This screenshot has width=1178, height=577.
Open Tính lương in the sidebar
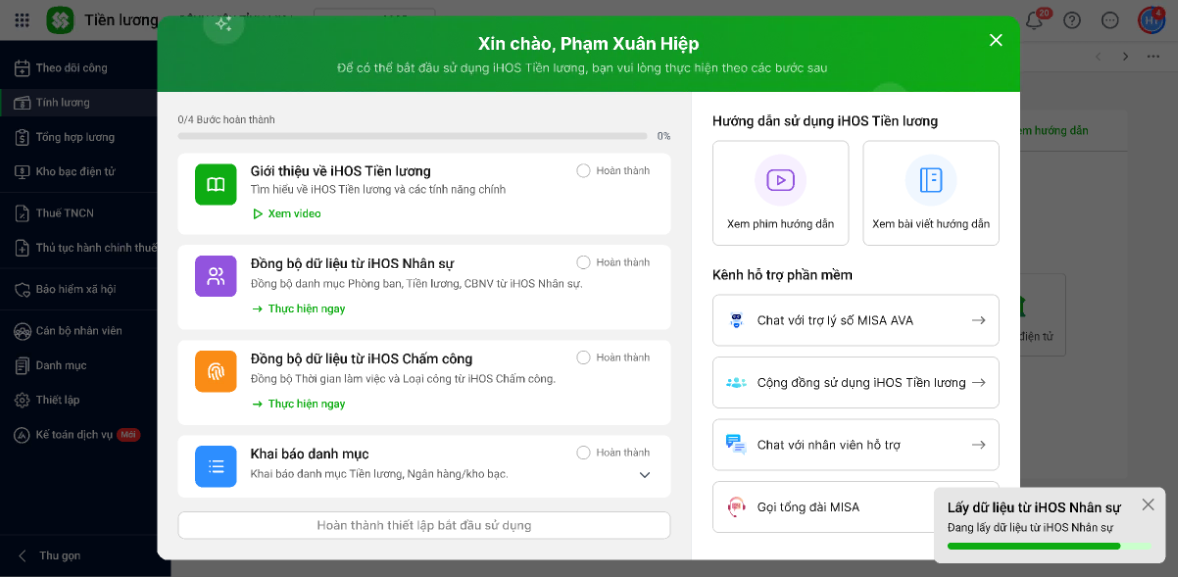[79, 103]
